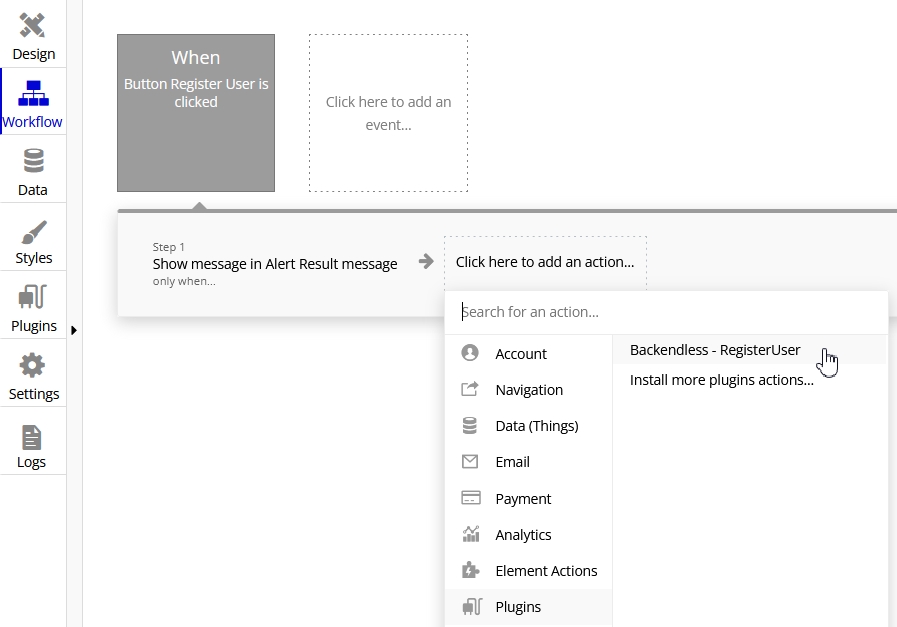Click the Email category envelope icon

coord(470,462)
